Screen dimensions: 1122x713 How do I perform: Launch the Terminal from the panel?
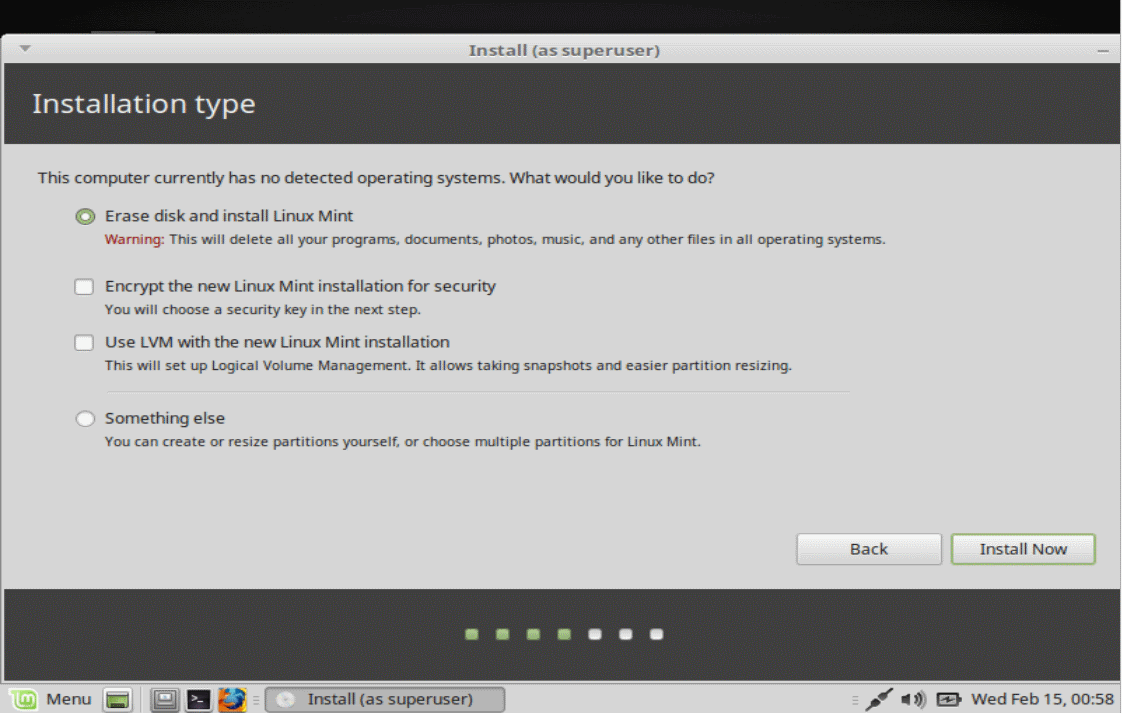198,699
